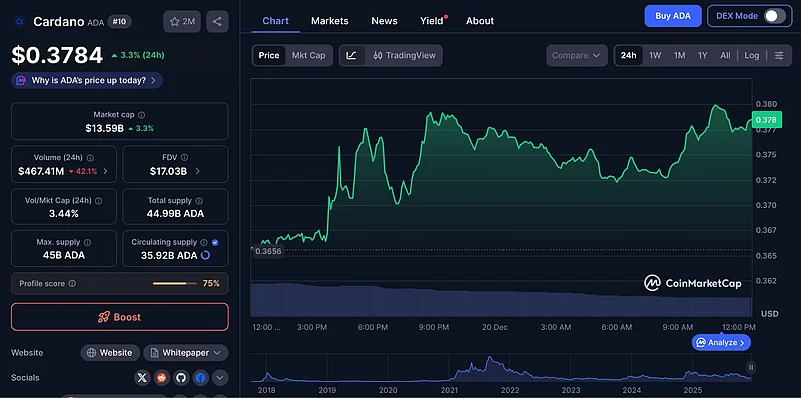This screenshot has height=398, width=801.
Task: Click the AI icon in ADA price question
Action: pos(21,80)
